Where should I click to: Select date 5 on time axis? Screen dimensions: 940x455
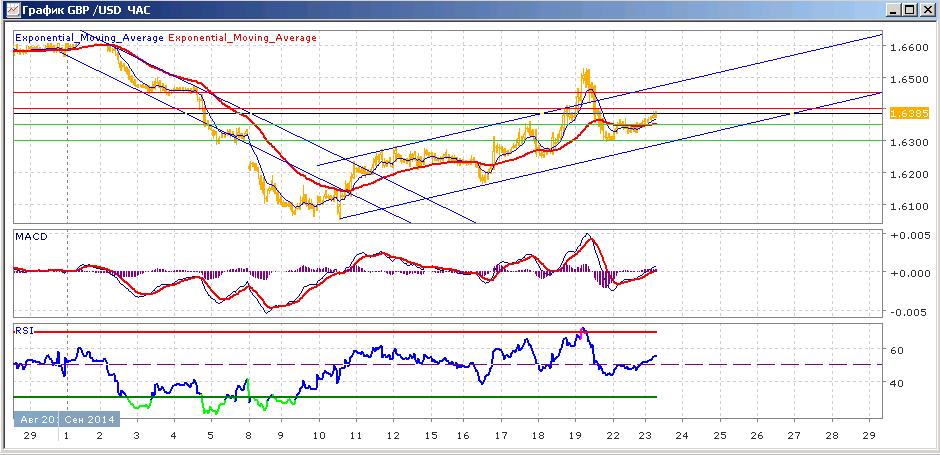(210, 435)
